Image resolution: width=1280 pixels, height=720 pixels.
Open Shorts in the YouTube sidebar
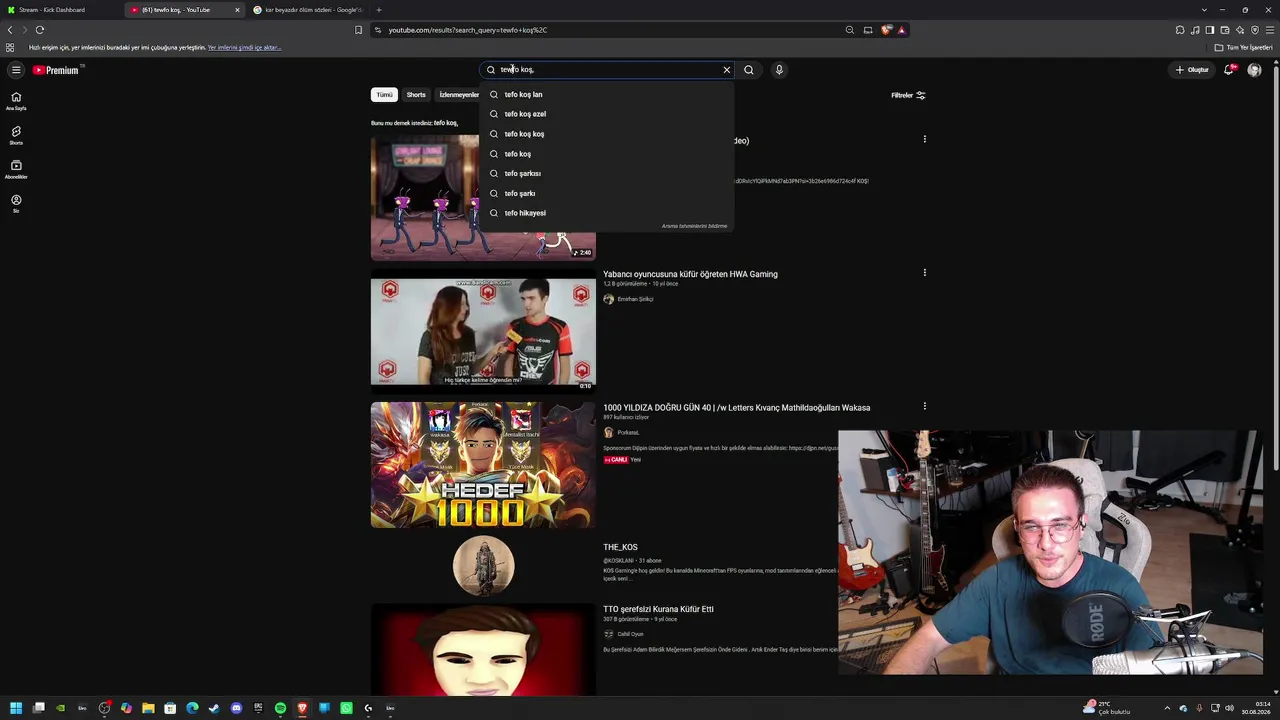point(16,135)
